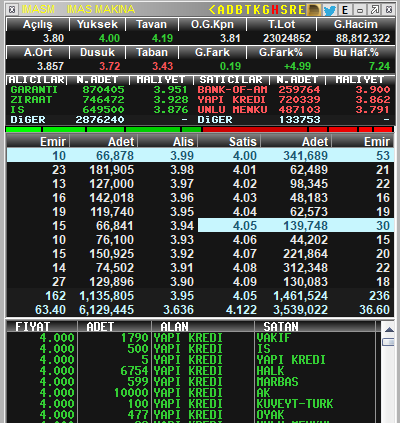The height and width of the screenshot is (423, 400).
Task: Click the '<' collapse arrow in title bar
Action: click(212, 10)
